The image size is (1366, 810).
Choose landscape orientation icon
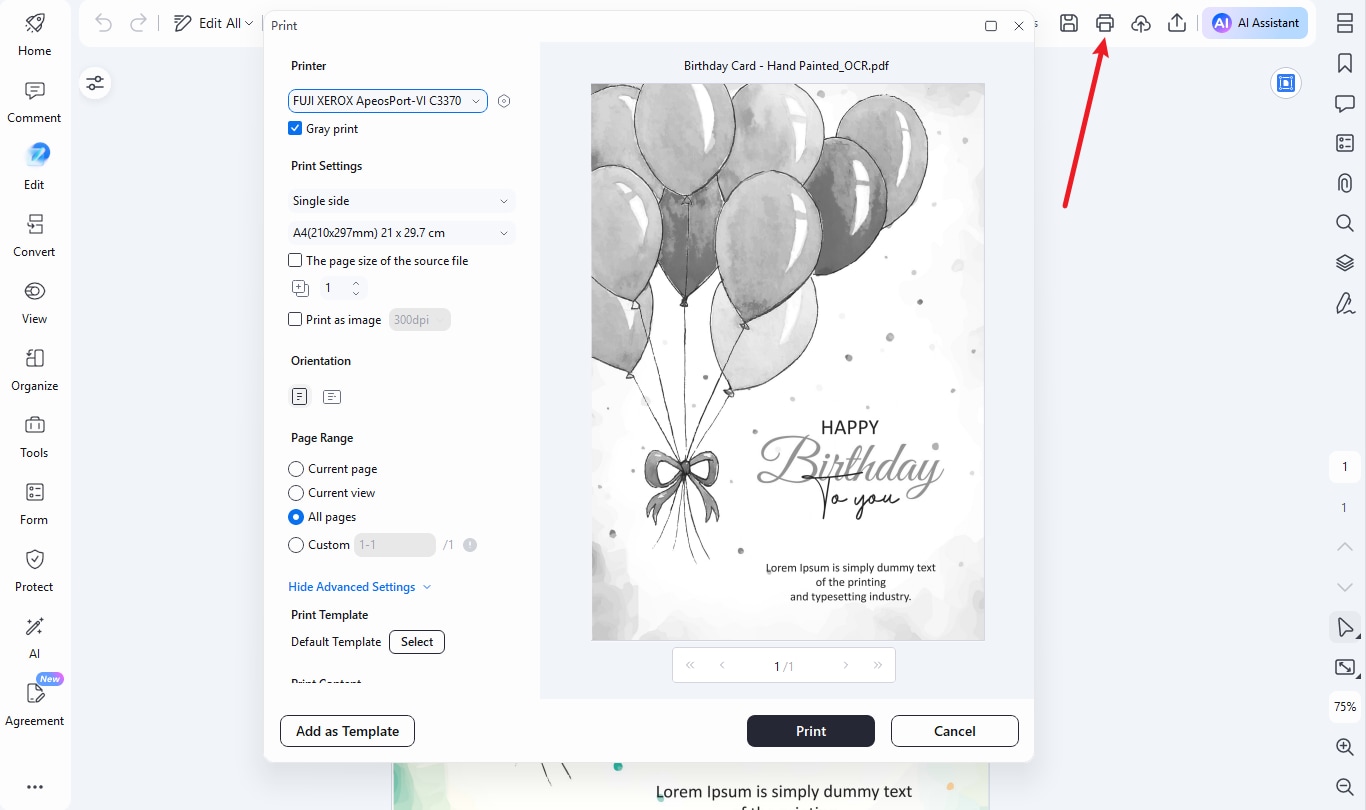332,396
